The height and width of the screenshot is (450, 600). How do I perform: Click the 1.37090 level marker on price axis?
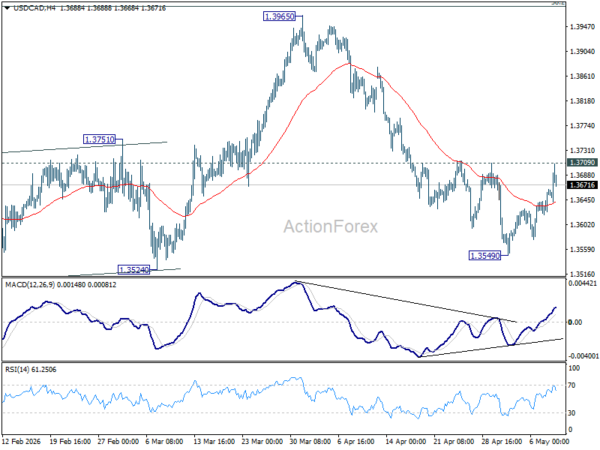[x=582, y=163]
